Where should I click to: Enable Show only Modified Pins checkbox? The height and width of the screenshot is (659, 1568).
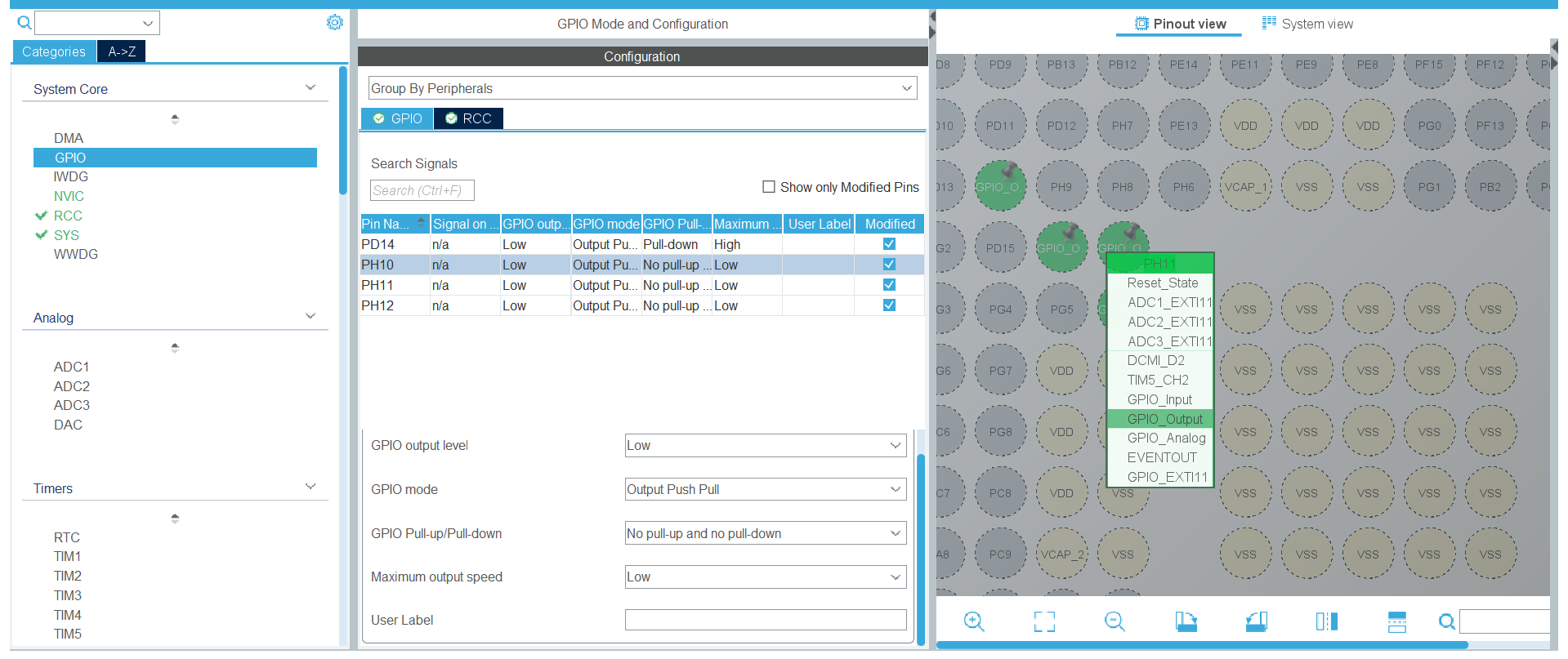(x=769, y=187)
